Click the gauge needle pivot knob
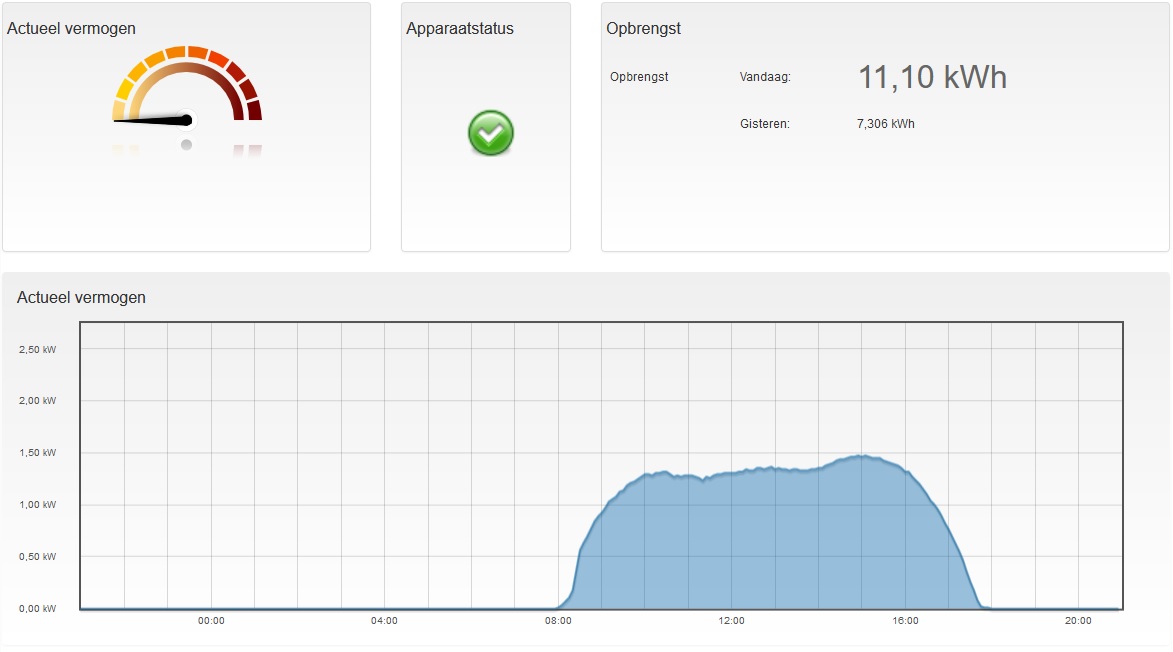Viewport: 1173px width, 652px height. coord(186,120)
